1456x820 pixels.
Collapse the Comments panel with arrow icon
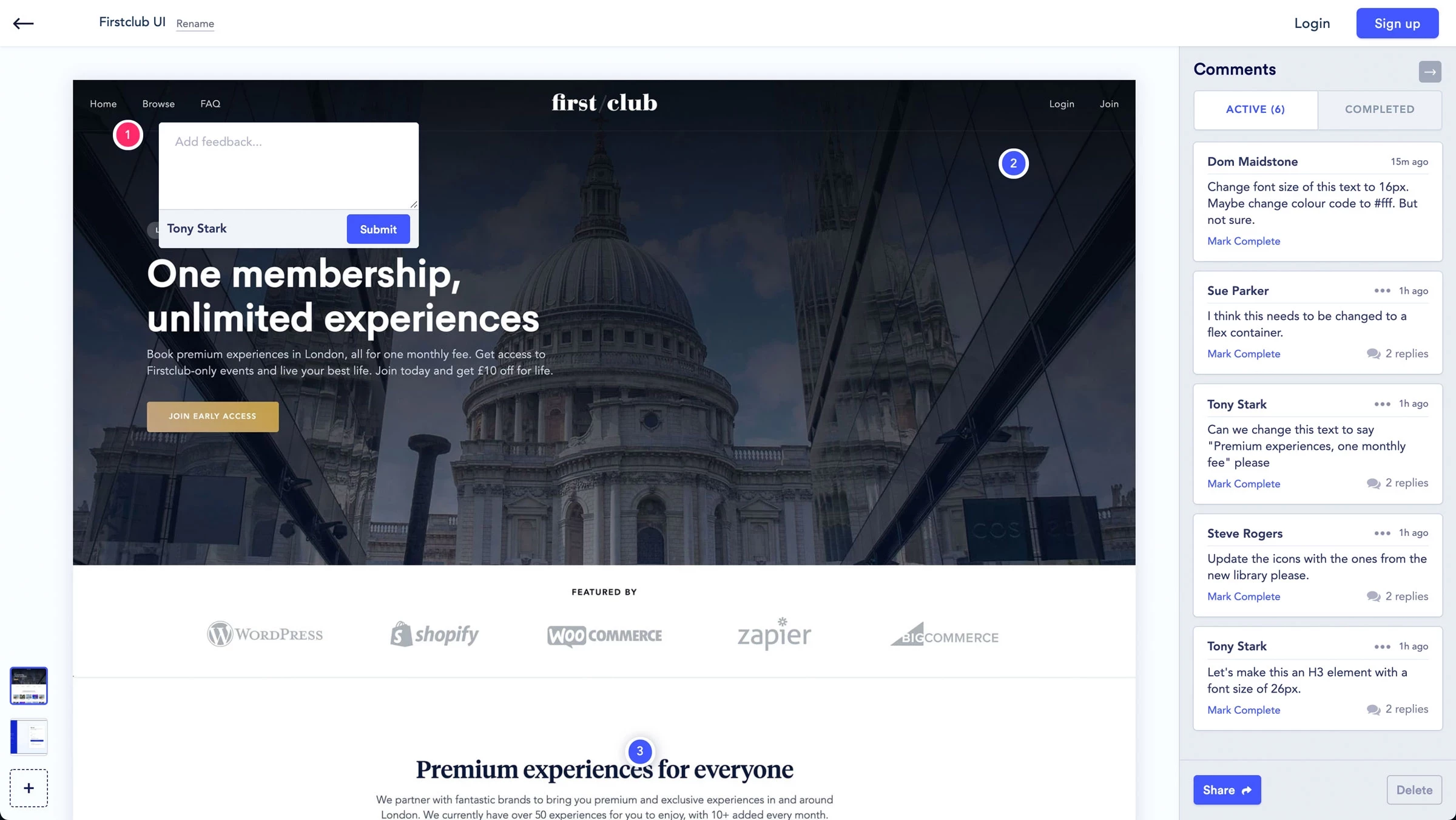pos(1429,72)
